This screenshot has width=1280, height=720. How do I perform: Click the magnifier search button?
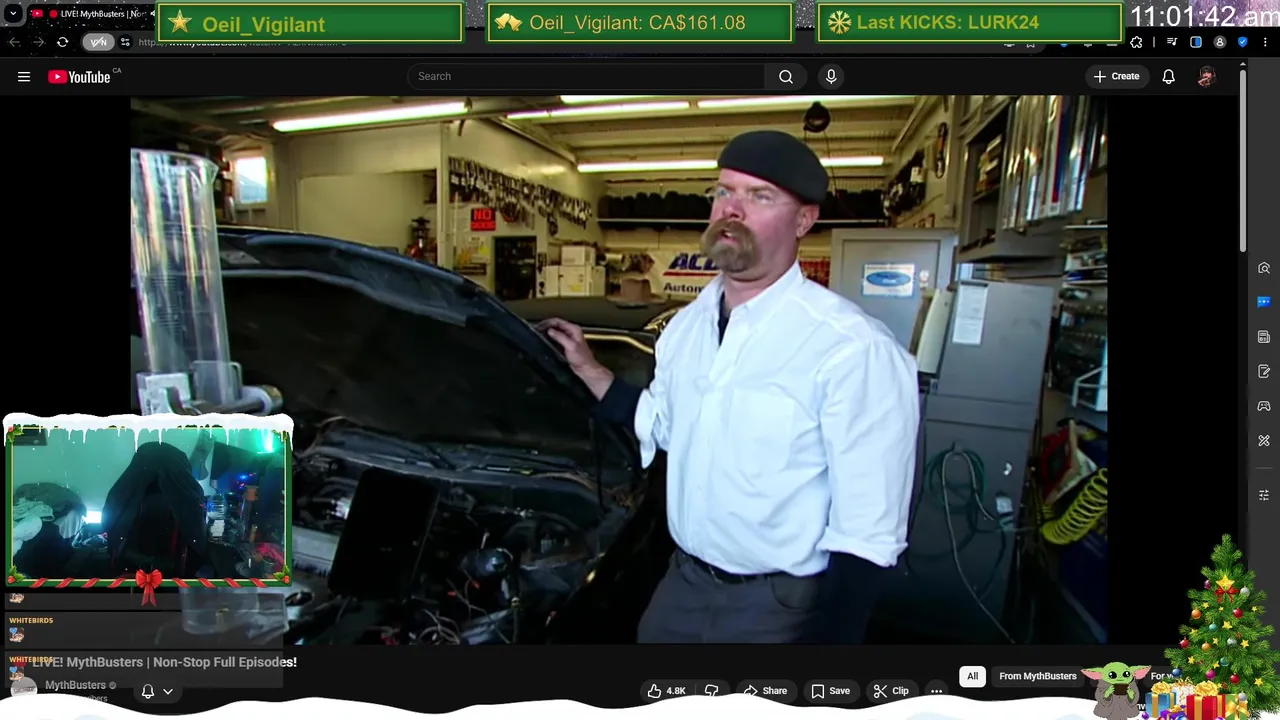pyautogui.click(x=786, y=76)
